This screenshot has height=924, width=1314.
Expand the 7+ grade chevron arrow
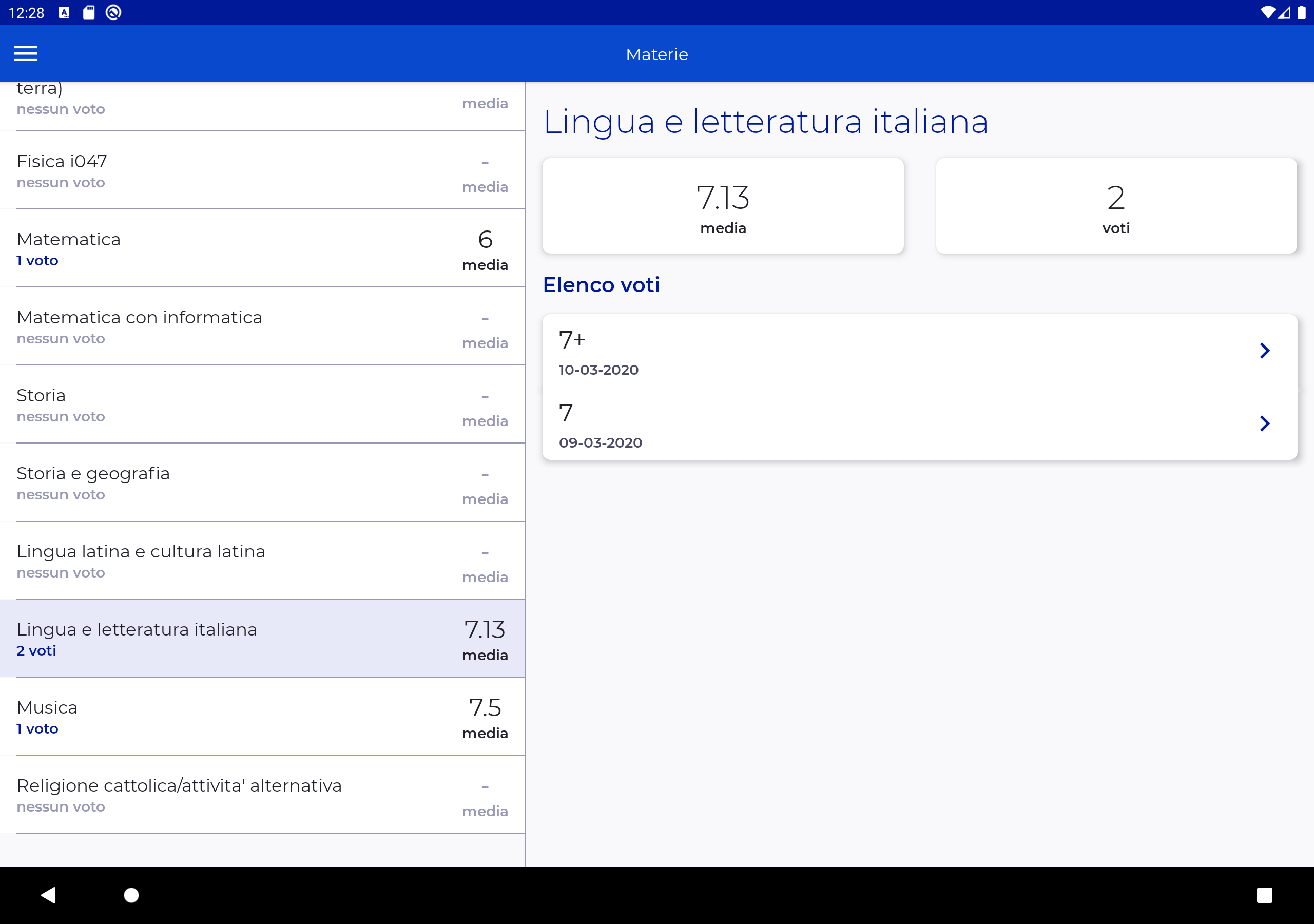pos(1265,351)
